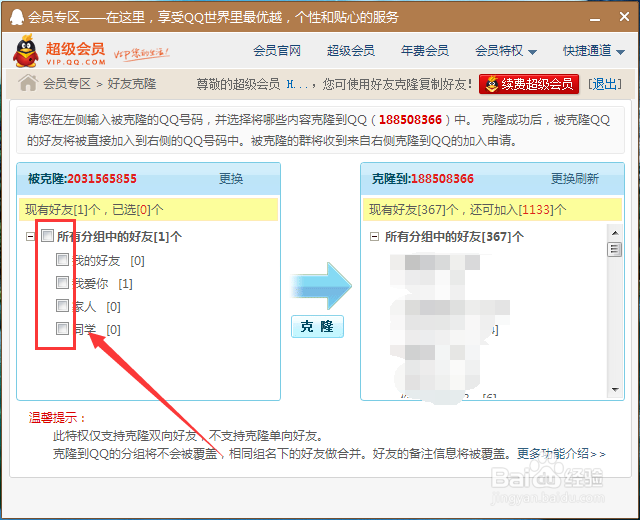
Task: Click the 续费超级会员 red button
Action: (529, 84)
